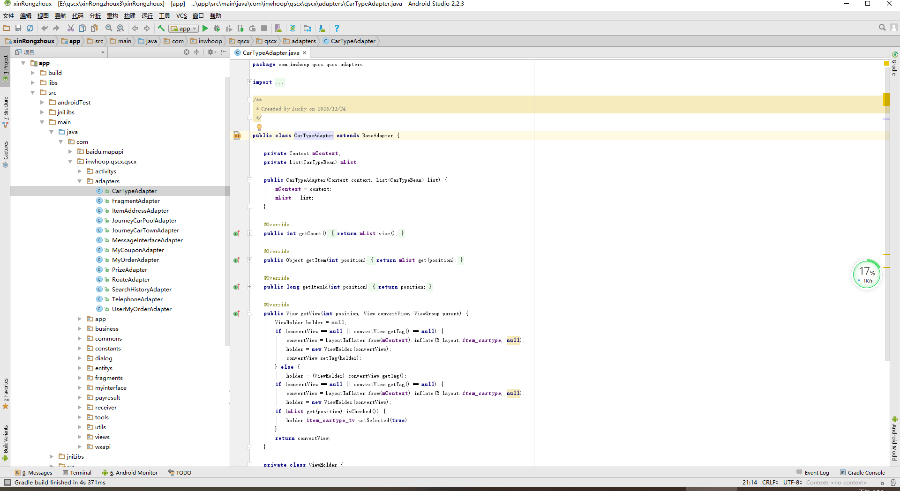Select FragmentAdapter in the project tree
The image size is (900, 491).
point(135,201)
